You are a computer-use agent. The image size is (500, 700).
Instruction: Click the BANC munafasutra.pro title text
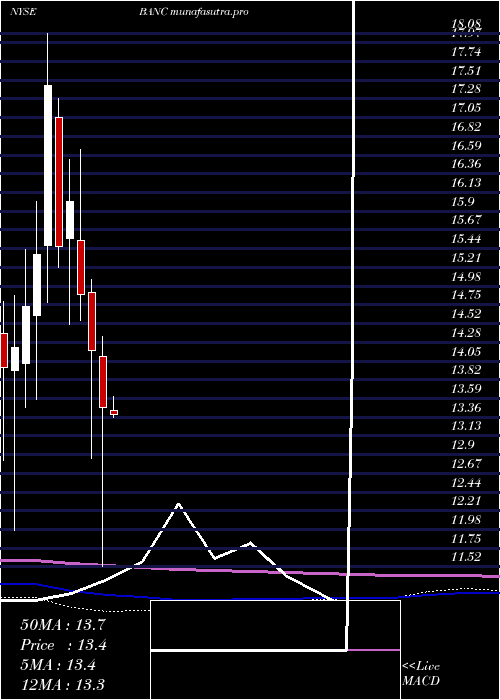point(193,12)
